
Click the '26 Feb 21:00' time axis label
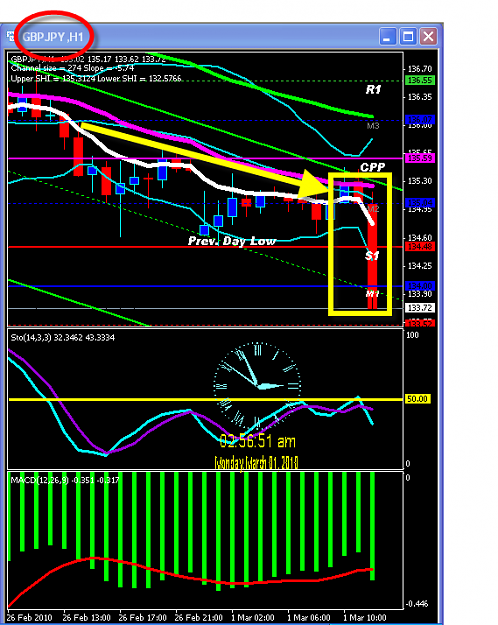point(199,618)
